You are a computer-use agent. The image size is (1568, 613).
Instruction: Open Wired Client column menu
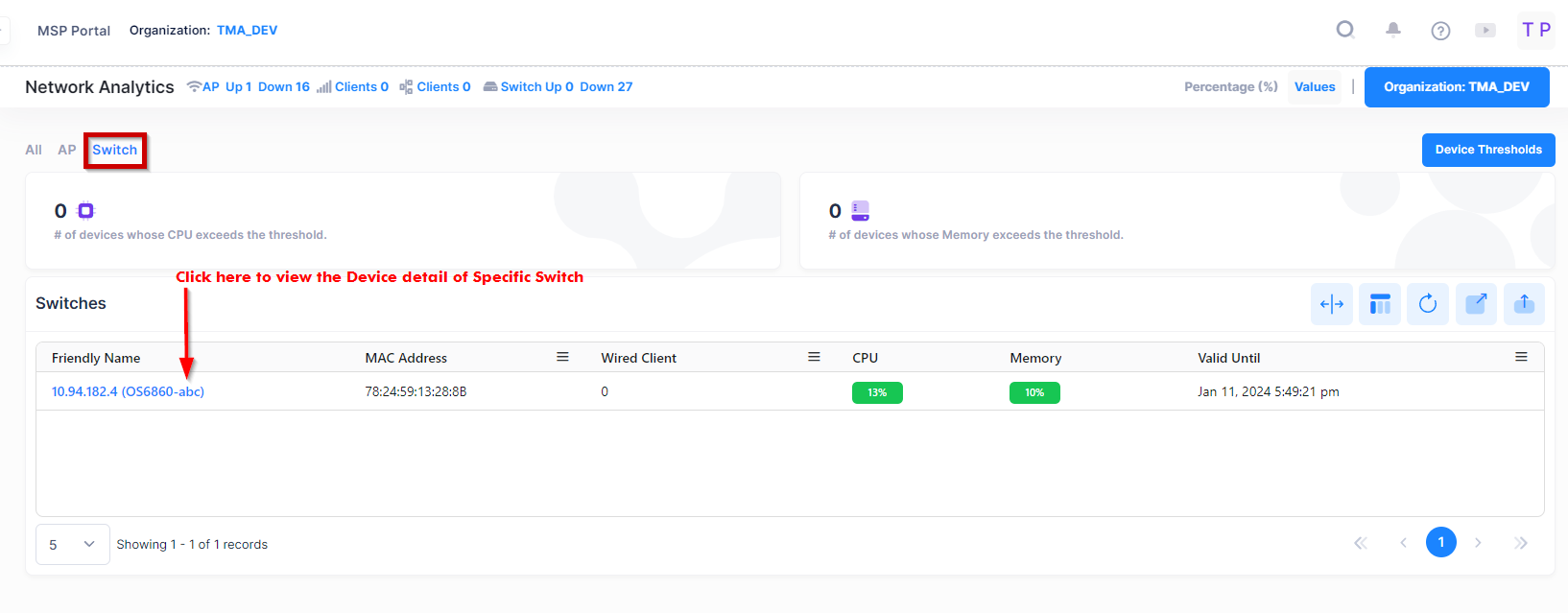(814, 357)
